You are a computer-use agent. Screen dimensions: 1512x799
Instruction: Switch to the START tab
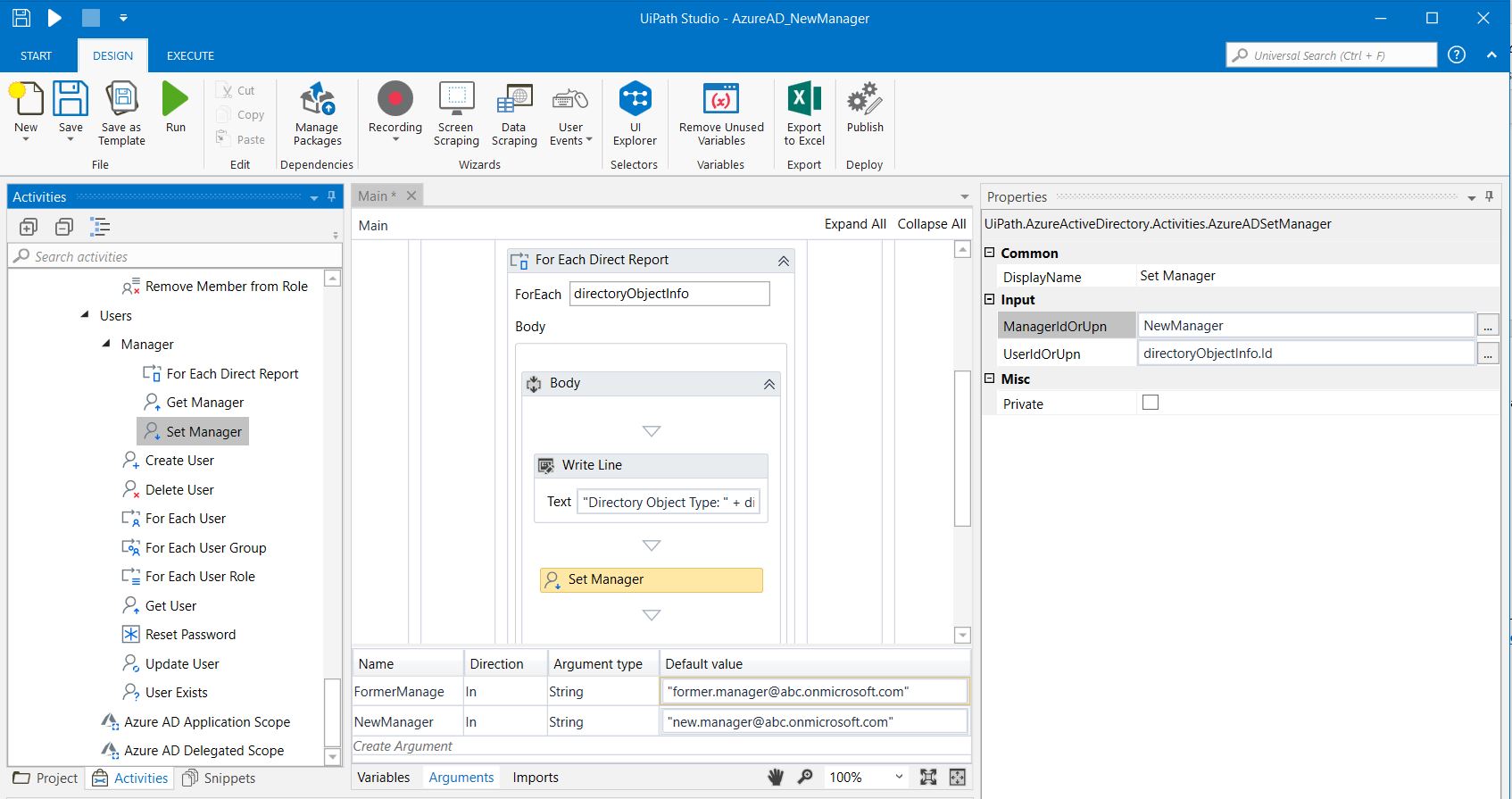36,55
